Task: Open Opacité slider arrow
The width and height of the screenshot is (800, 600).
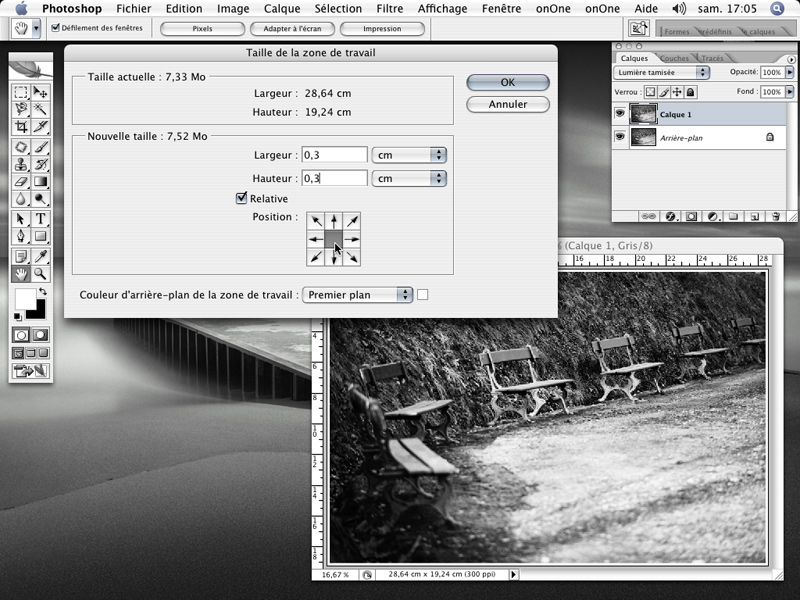Action: [790, 72]
